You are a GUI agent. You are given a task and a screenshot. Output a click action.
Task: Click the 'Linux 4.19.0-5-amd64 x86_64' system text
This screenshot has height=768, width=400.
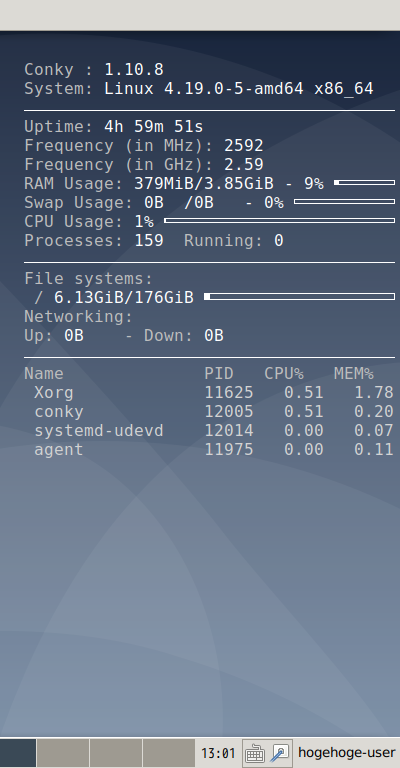point(239,89)
